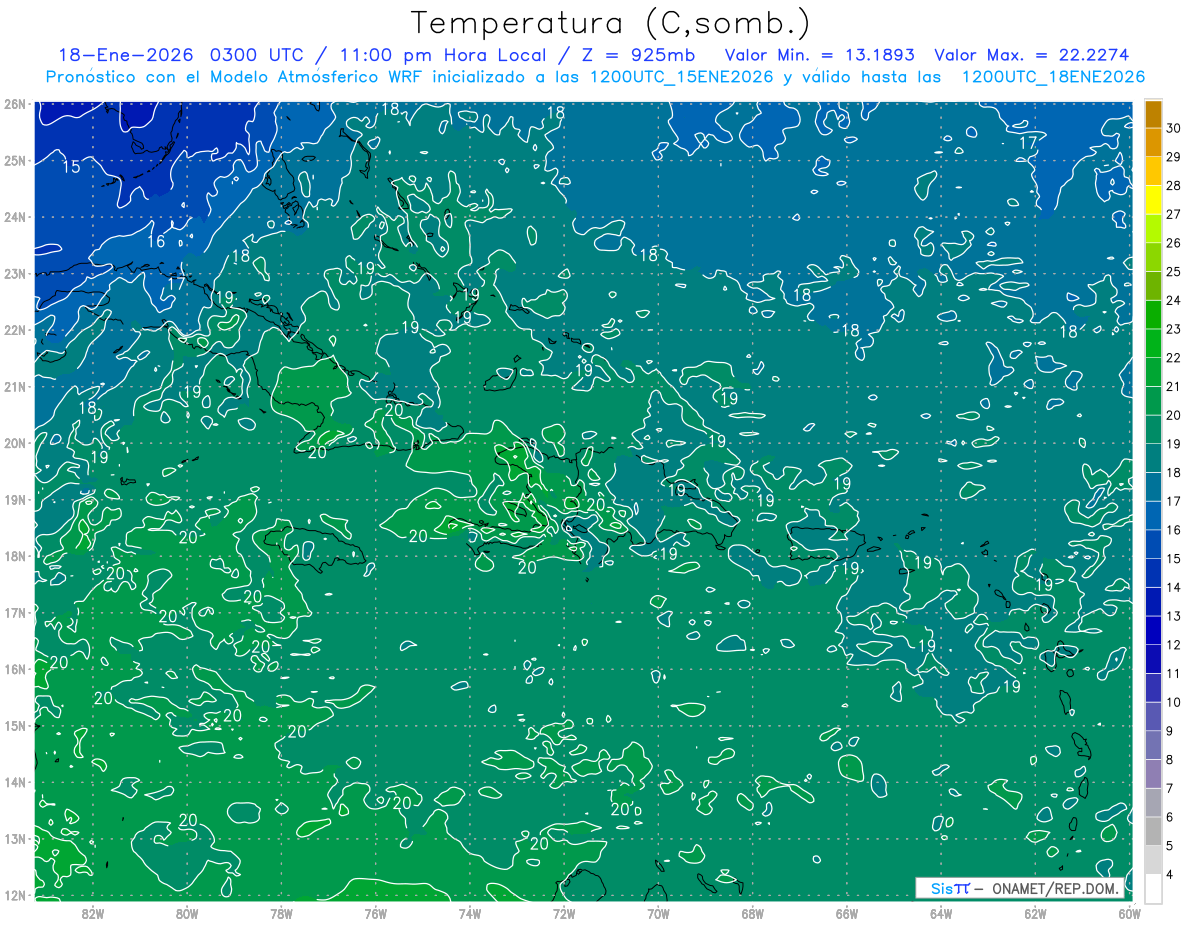Click the '23N' latitude axis label
1200x927 pixels.
coord(15,273)
